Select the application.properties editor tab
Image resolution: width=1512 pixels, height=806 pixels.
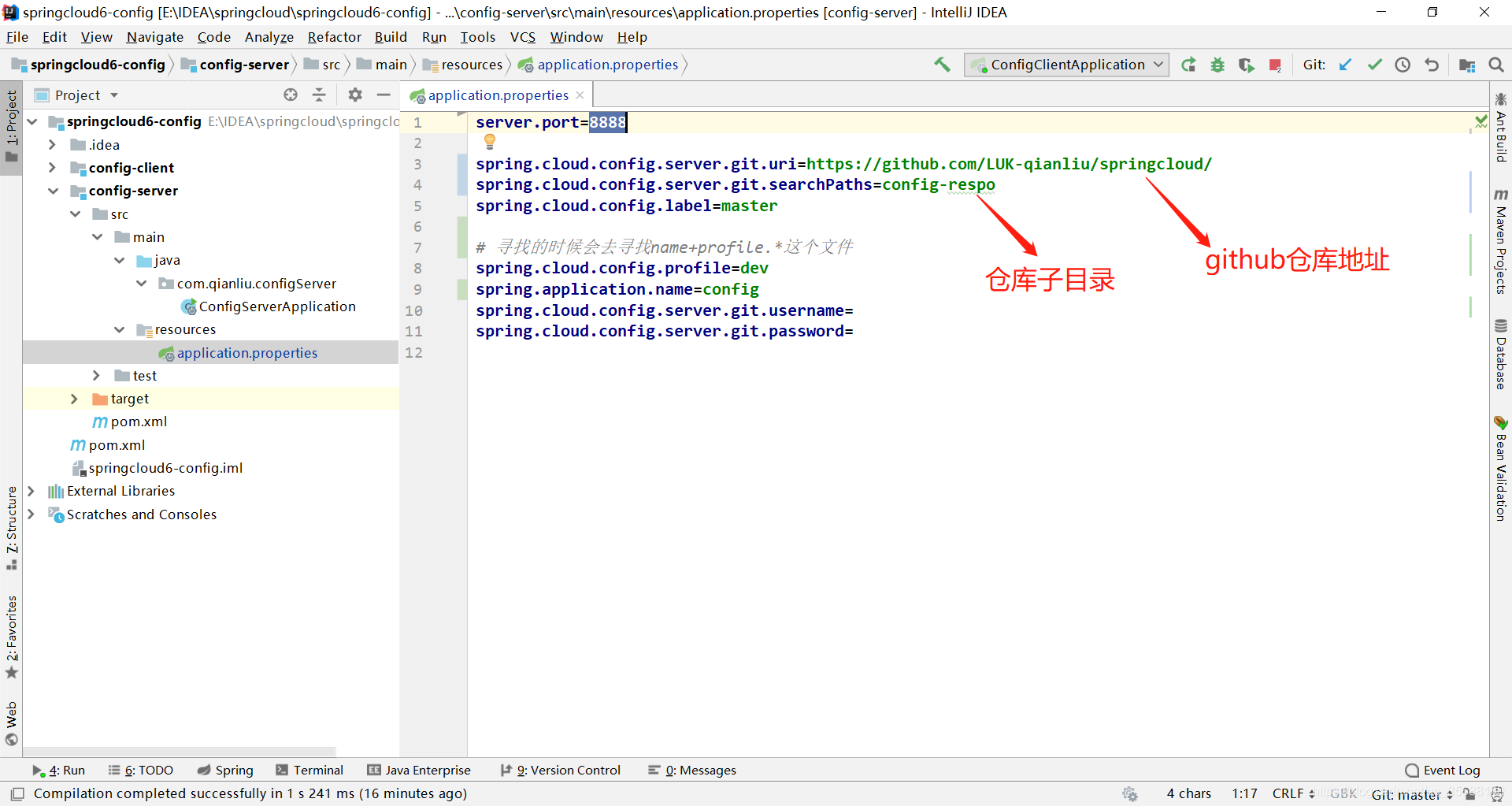coord(498,95)
